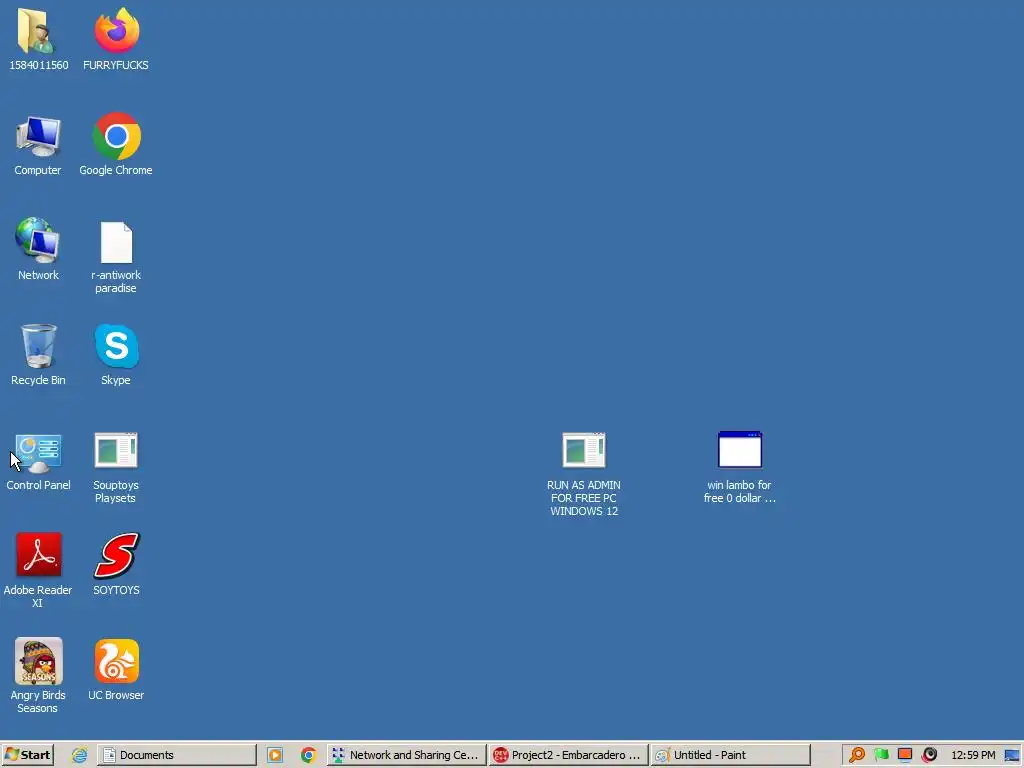This screenshot has width=1024, height=768.
Task: Click the green flag tray icon
Action: tap(881, 755)
